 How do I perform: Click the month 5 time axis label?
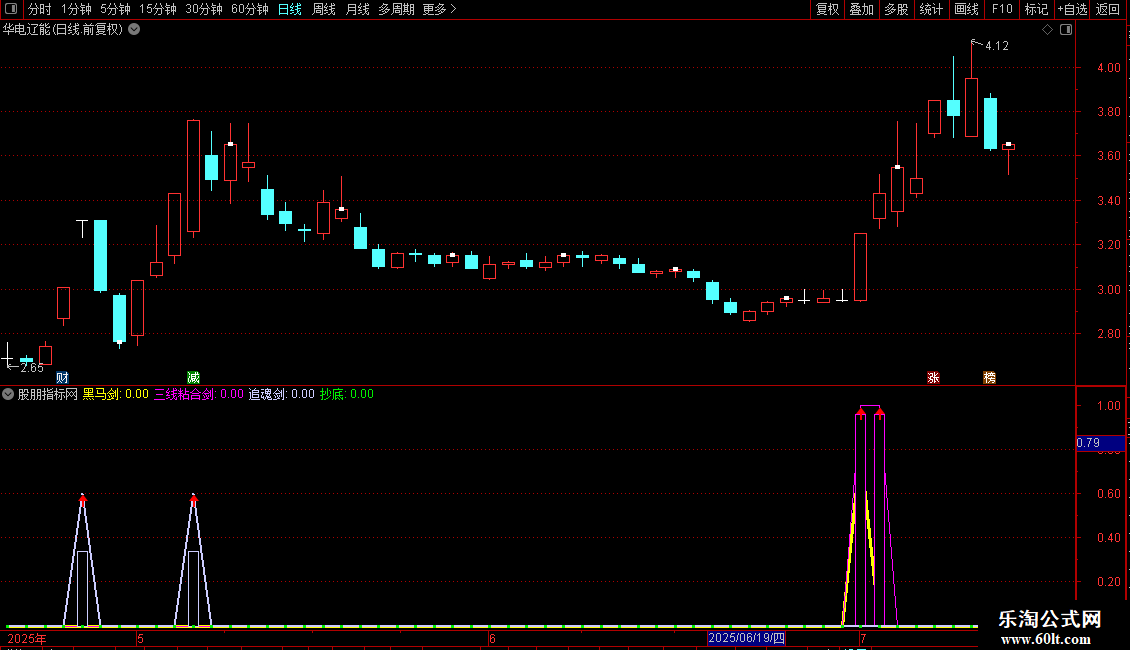(x=141, y=639)
